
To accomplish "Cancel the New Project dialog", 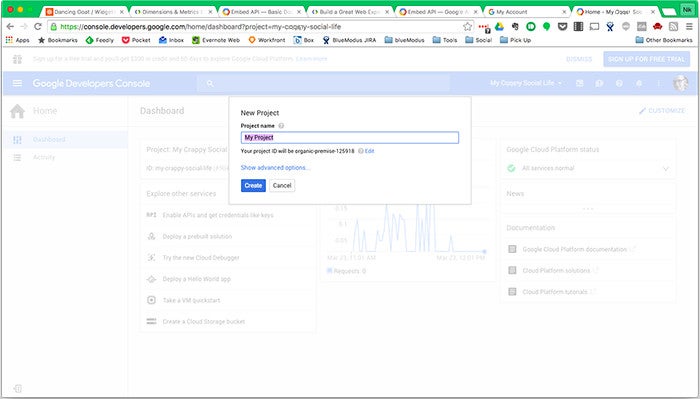I will [x=282, y=185].
